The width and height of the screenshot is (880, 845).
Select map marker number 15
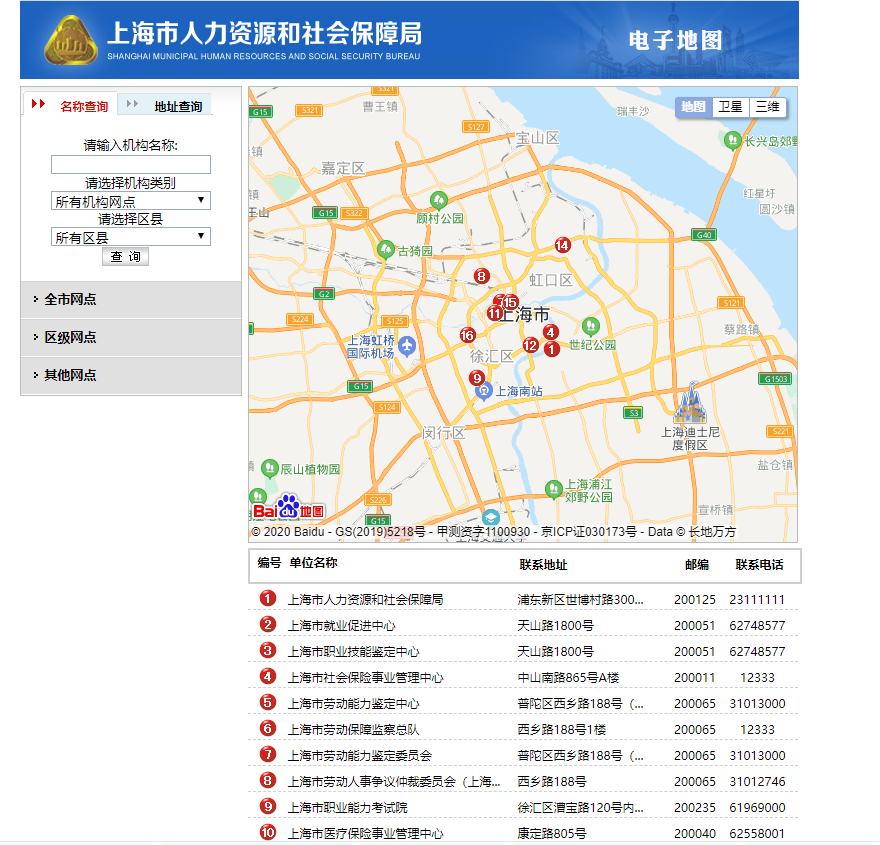[510, 302]
